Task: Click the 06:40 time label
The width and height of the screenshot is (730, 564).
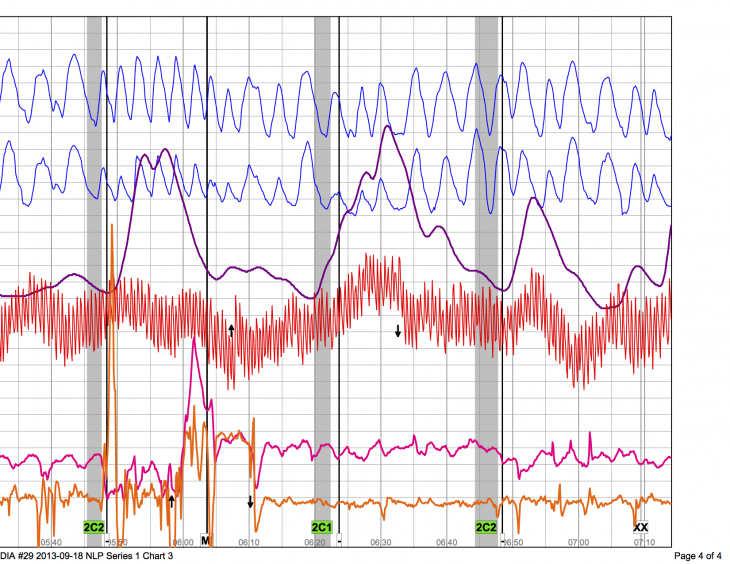Action: [447, 541]
